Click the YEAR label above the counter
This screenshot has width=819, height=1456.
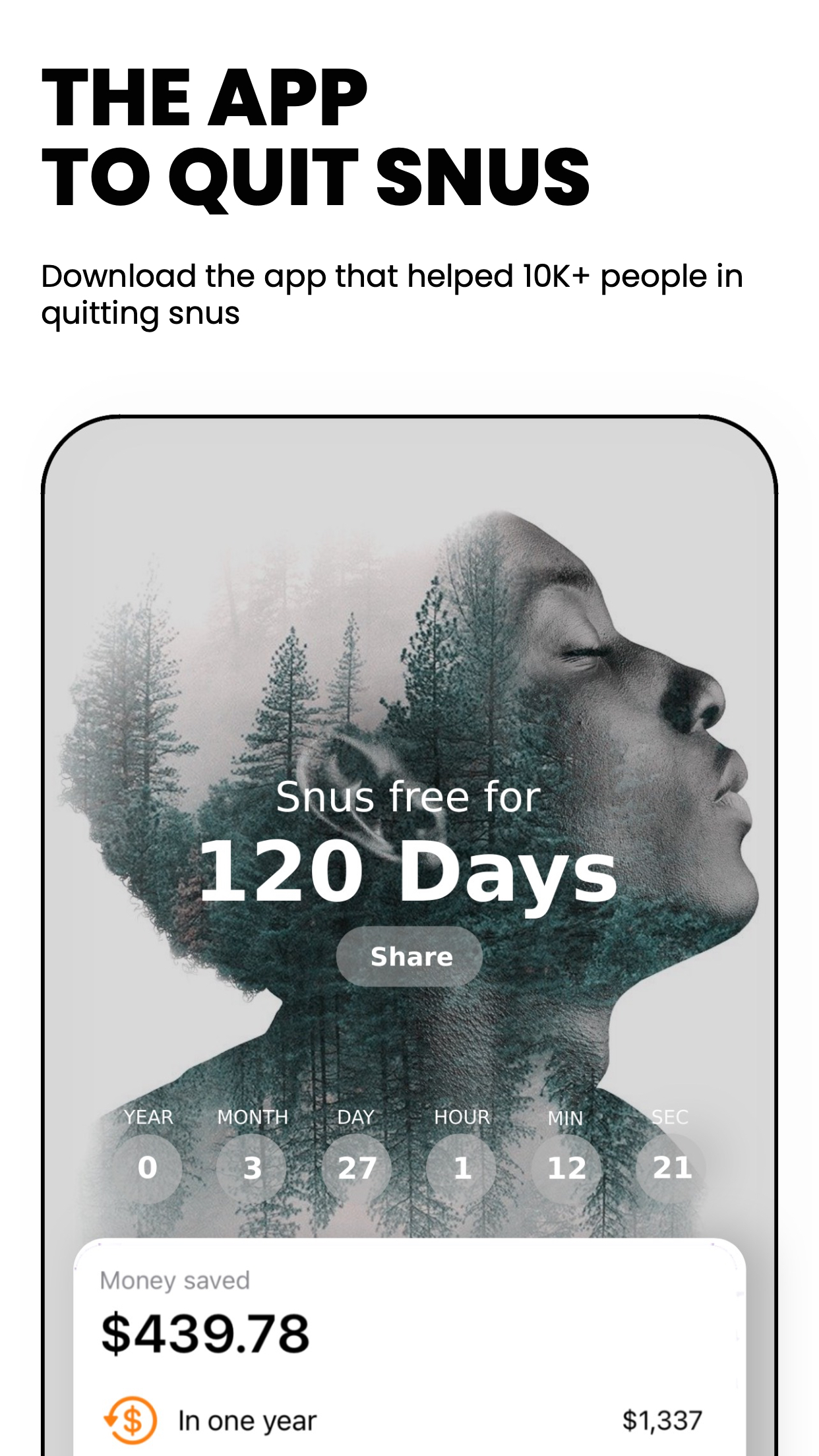148,1117
